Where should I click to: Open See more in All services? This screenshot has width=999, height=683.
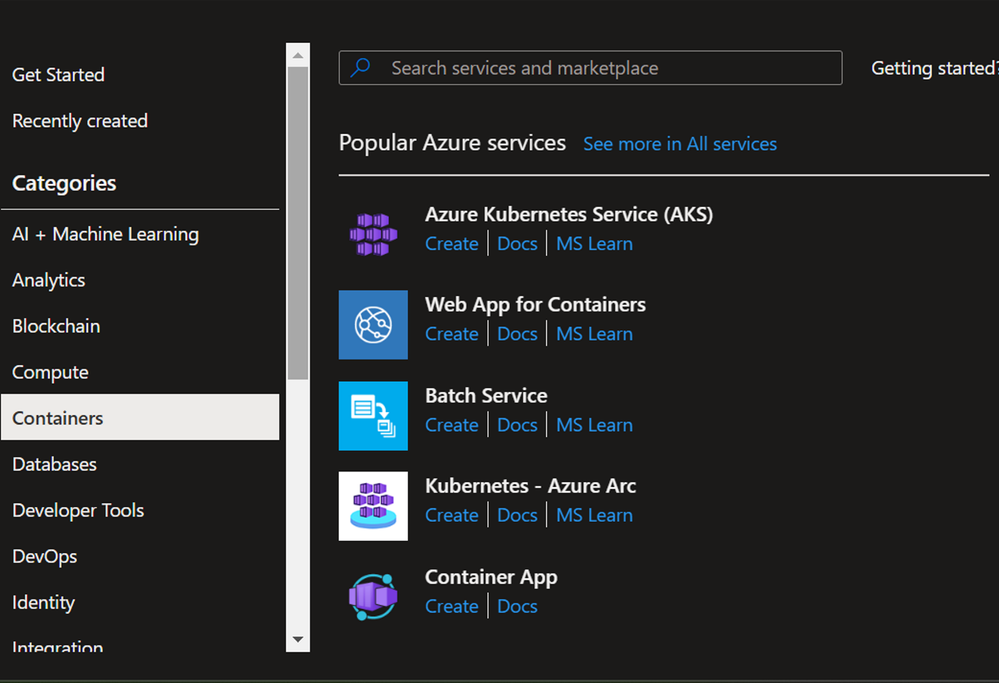coord(680,144)
